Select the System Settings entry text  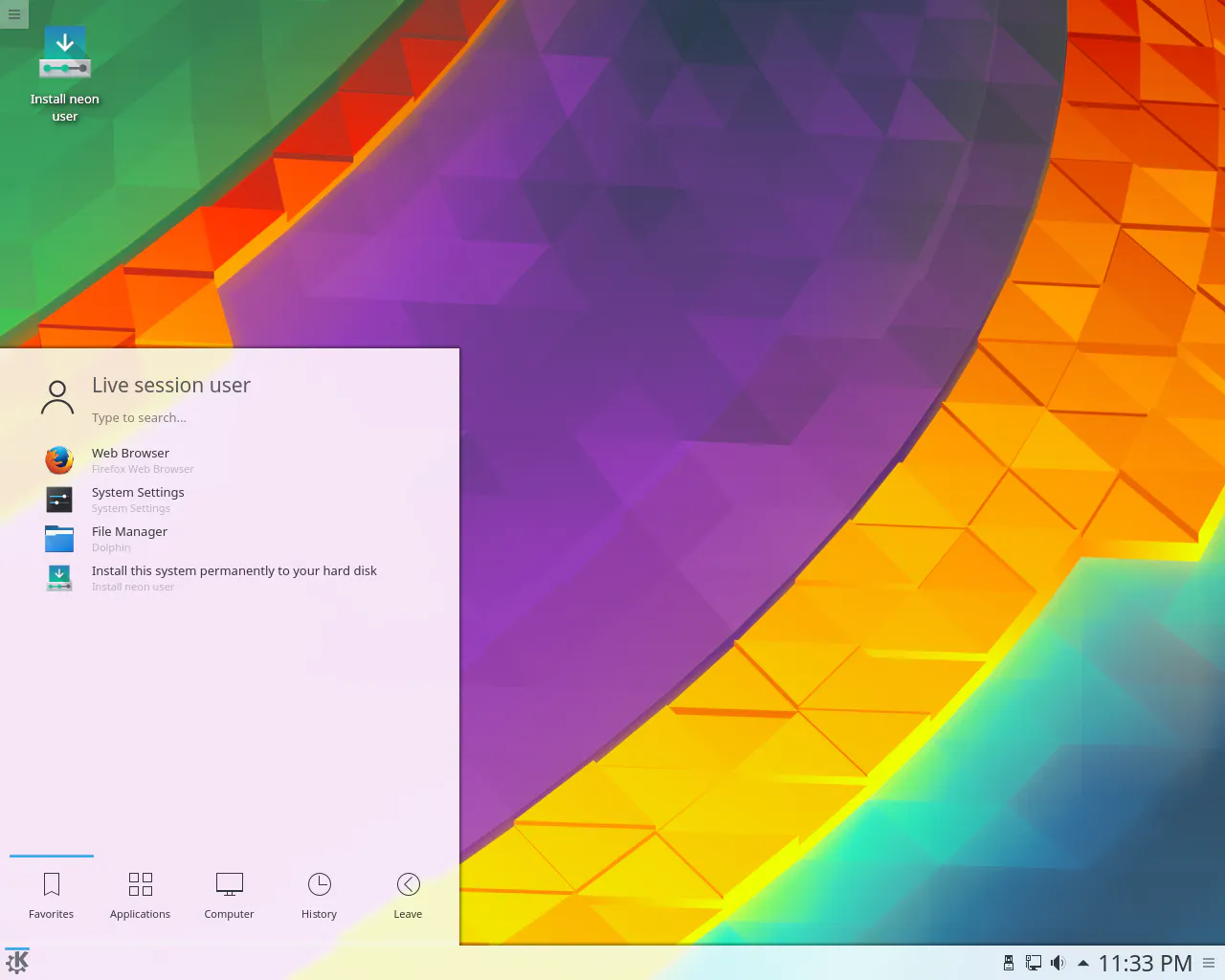(138, 493)
